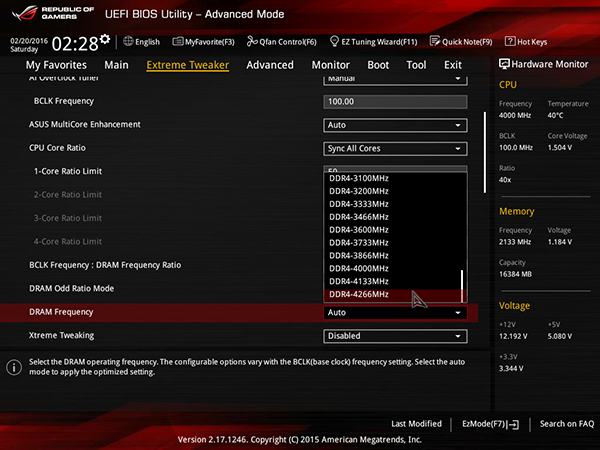Click the English language button

pos(142,42)
